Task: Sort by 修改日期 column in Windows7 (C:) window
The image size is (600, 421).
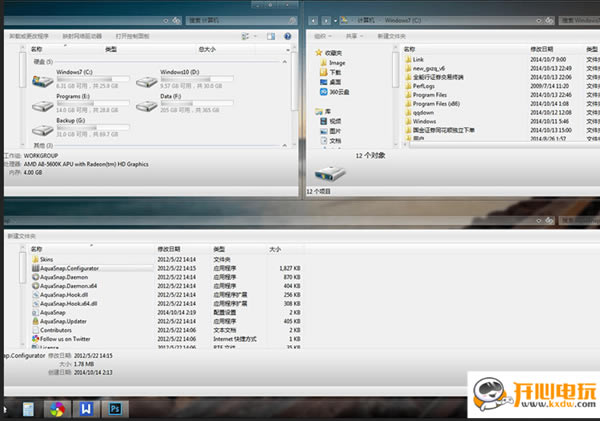Action: 542,49
